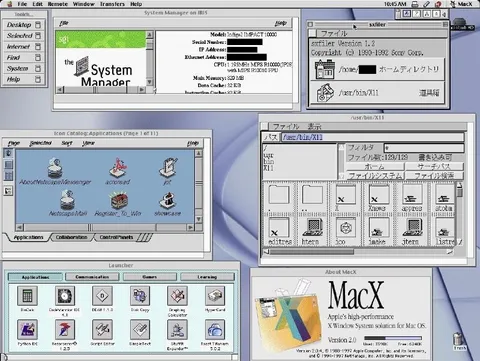480x361 pixels.
Task: Show the Games category in Launcher
Action: click(150, 277)
